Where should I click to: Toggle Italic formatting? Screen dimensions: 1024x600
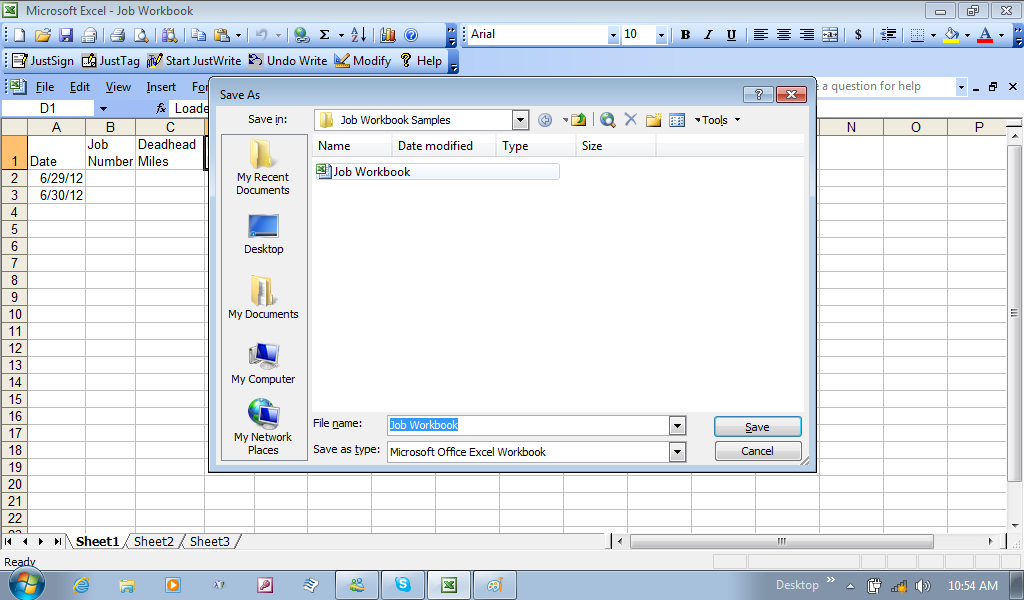tap(708, 35)
